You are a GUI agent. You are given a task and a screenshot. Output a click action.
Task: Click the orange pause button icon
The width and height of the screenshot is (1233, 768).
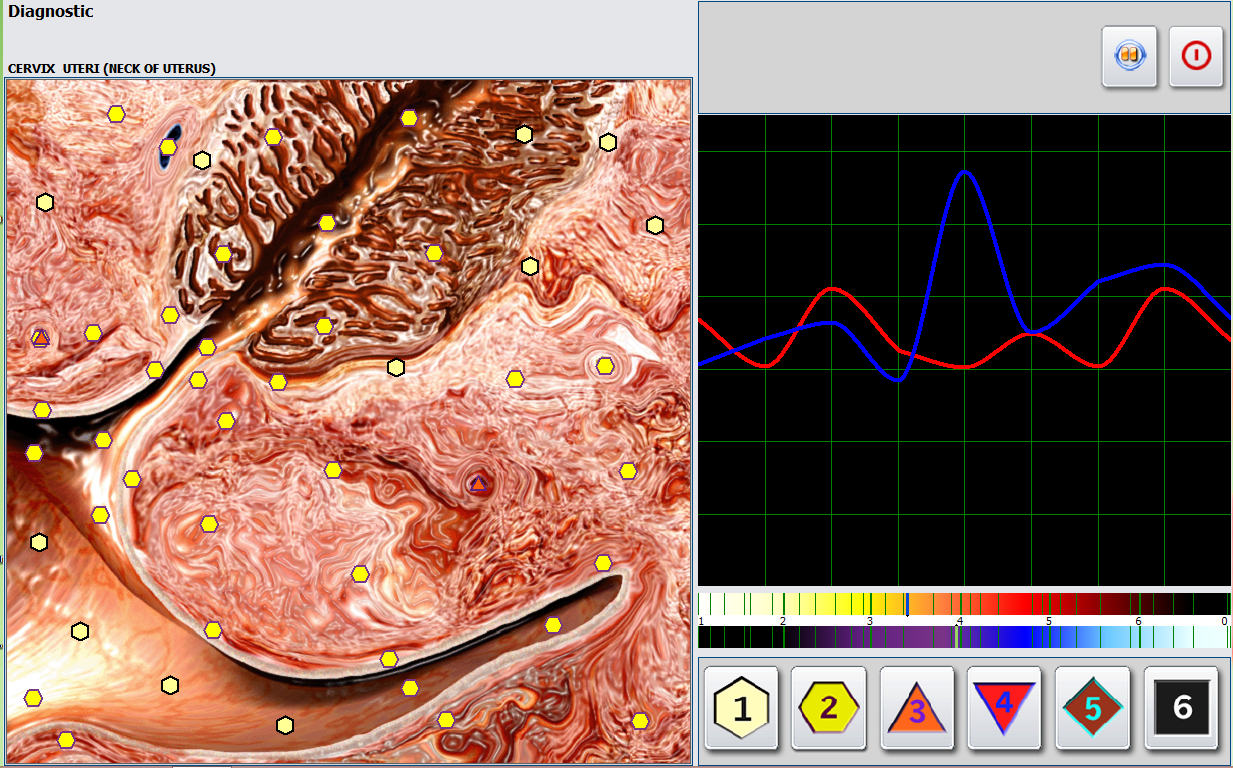tap(1130, 55)
